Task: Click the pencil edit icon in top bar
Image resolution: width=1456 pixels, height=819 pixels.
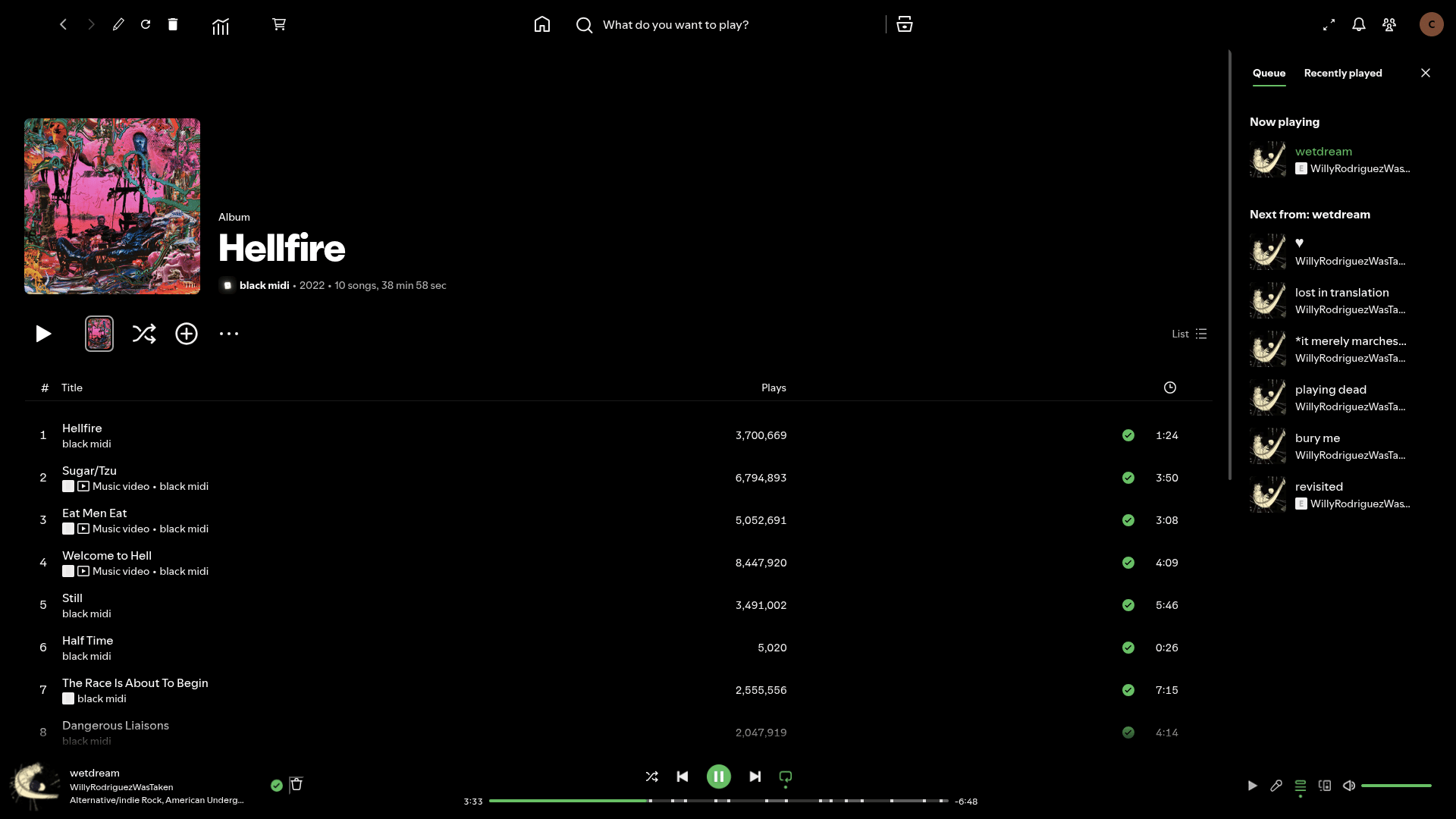Action: (x=118, y=24)
